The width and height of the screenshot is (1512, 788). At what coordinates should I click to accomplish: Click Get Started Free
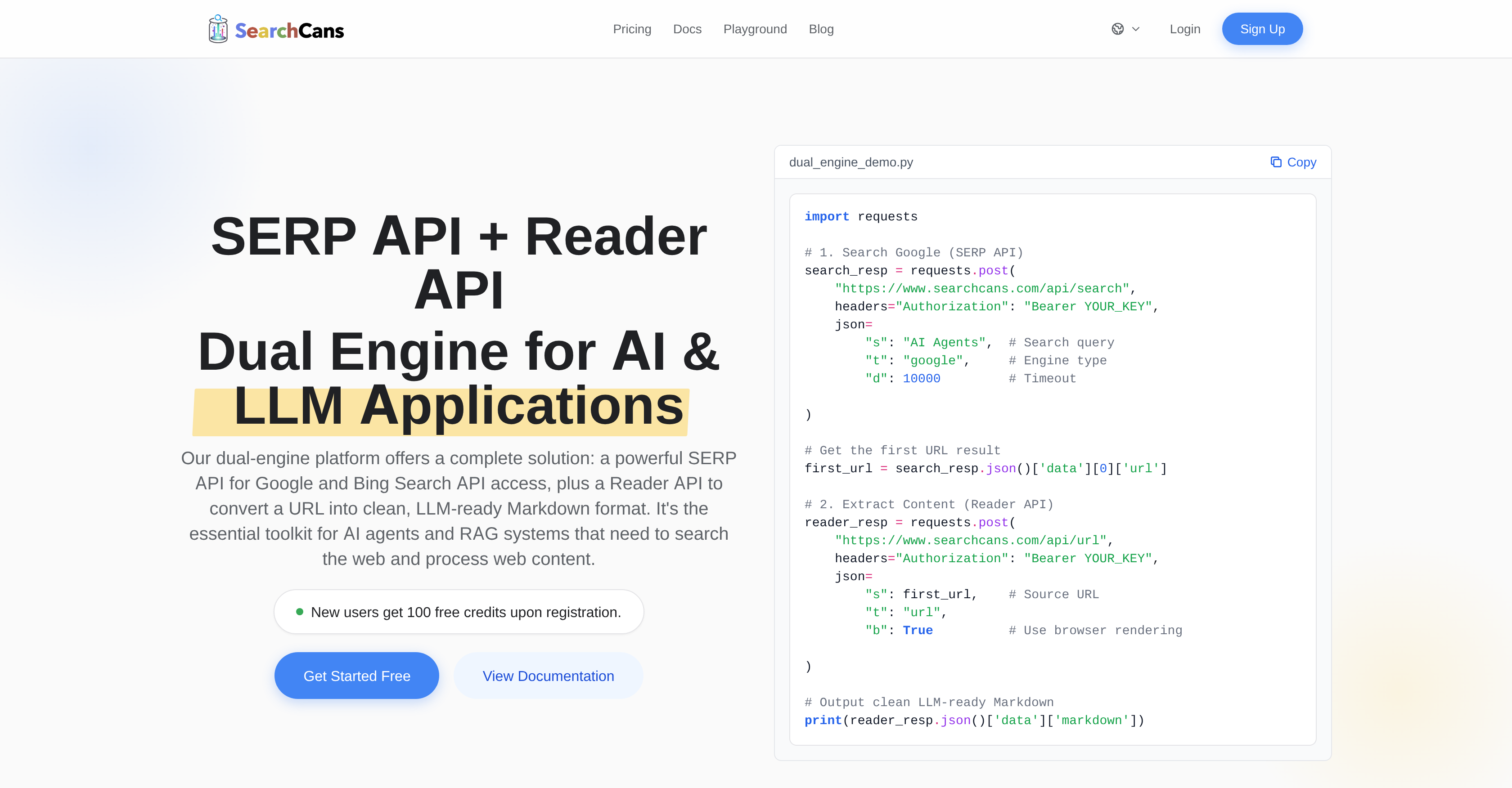point(356,676)
